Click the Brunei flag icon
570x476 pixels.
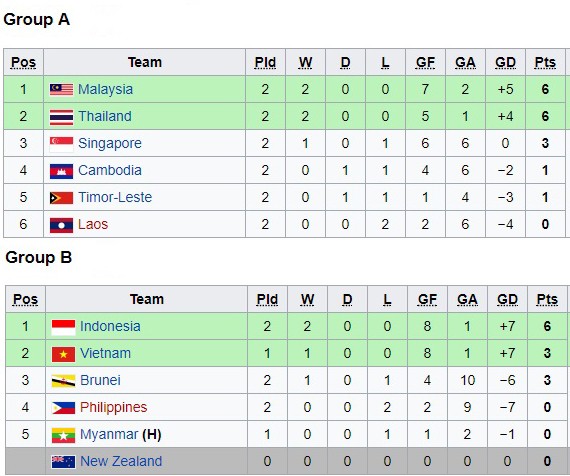tap(63, 381)
